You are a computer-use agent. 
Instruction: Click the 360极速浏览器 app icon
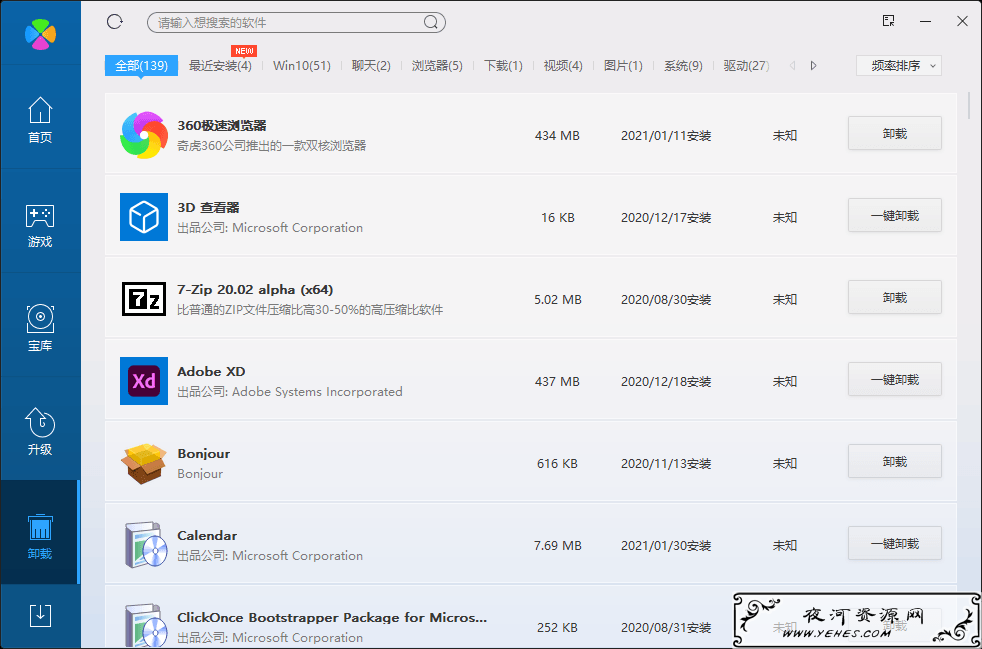(144, 135)
